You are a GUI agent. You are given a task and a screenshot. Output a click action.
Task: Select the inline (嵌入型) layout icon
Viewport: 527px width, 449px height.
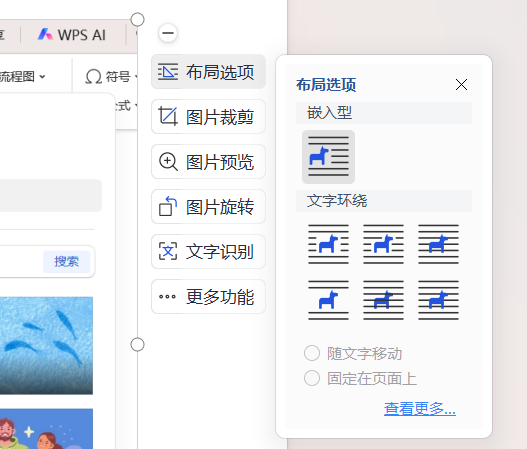click(328, 157)
